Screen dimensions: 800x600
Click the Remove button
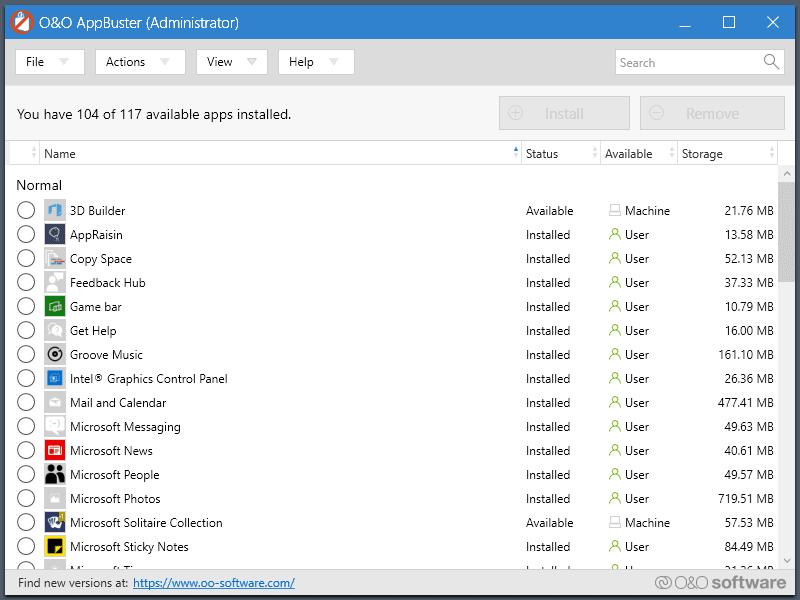[x=712, y=113]
